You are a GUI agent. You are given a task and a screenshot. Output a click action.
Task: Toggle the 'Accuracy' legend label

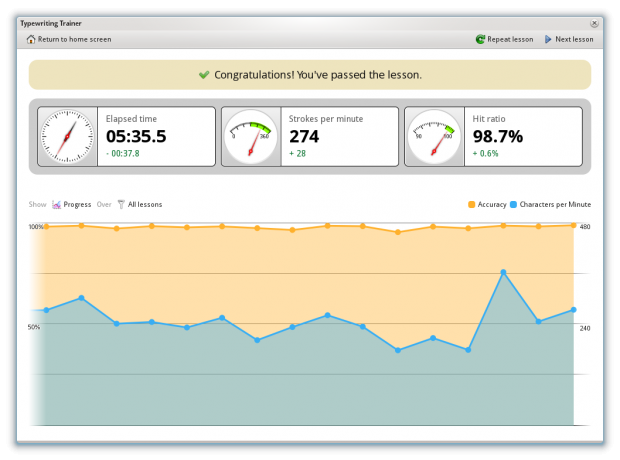(x=492, y=204)
